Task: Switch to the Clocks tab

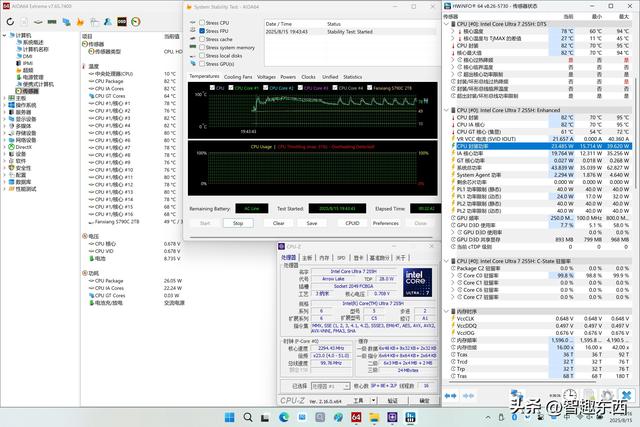Action: (x=309, y=77)
